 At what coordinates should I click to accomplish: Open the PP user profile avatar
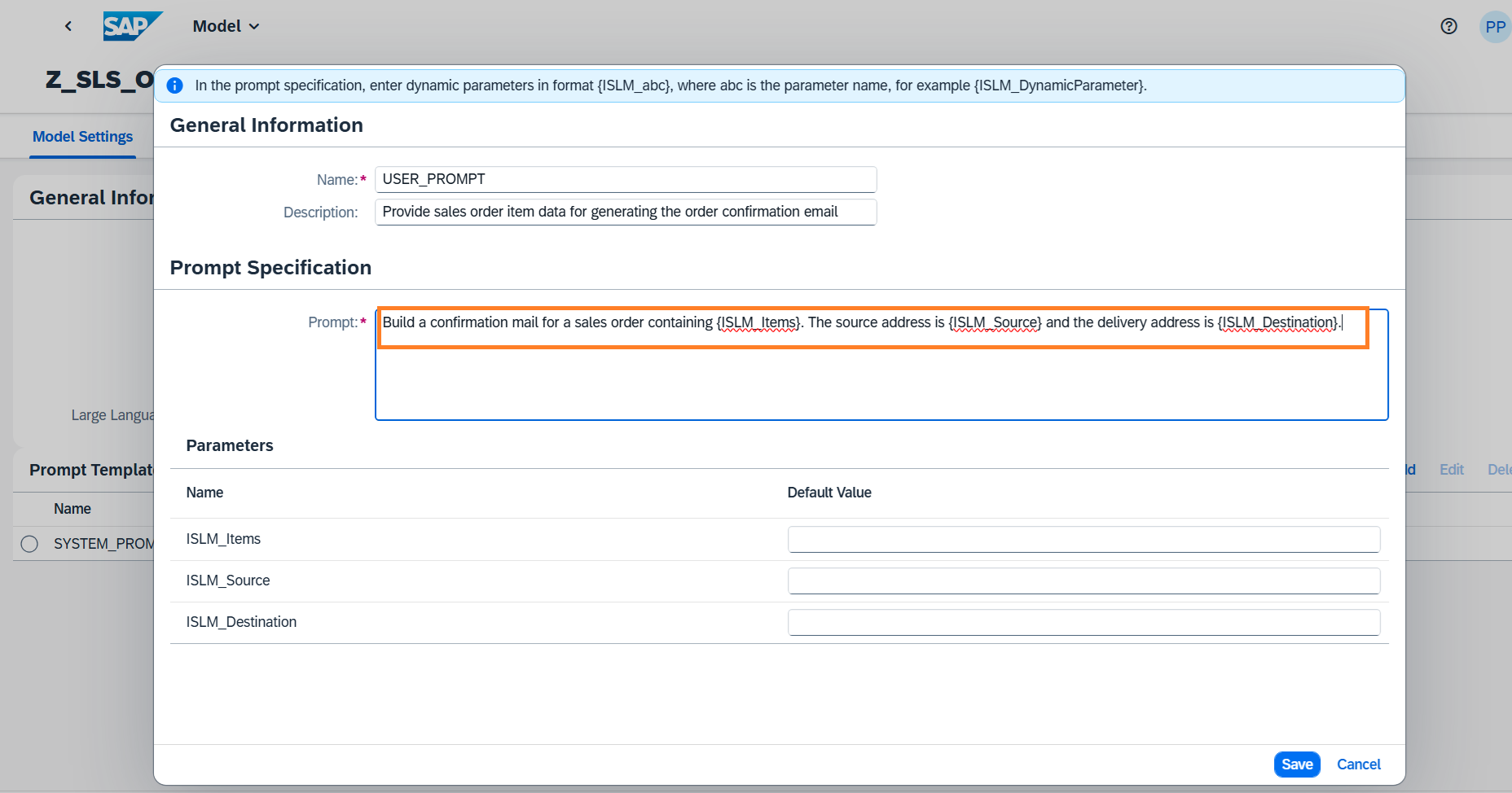tap(1495, 27)
